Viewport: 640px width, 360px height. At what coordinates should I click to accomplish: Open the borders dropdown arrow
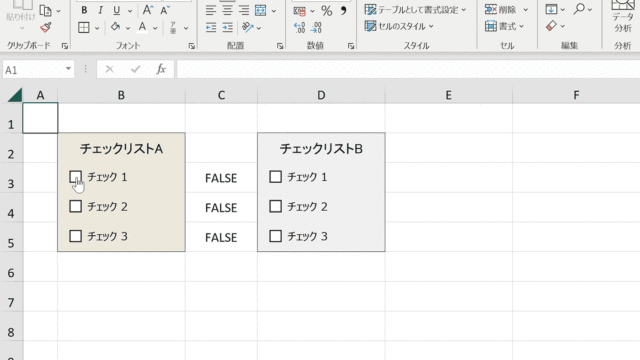pos(97,28)
